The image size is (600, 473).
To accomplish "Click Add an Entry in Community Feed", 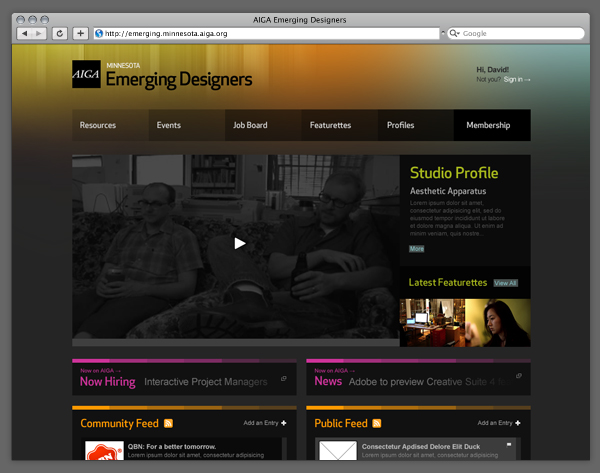I will click(x=265, y=423).
